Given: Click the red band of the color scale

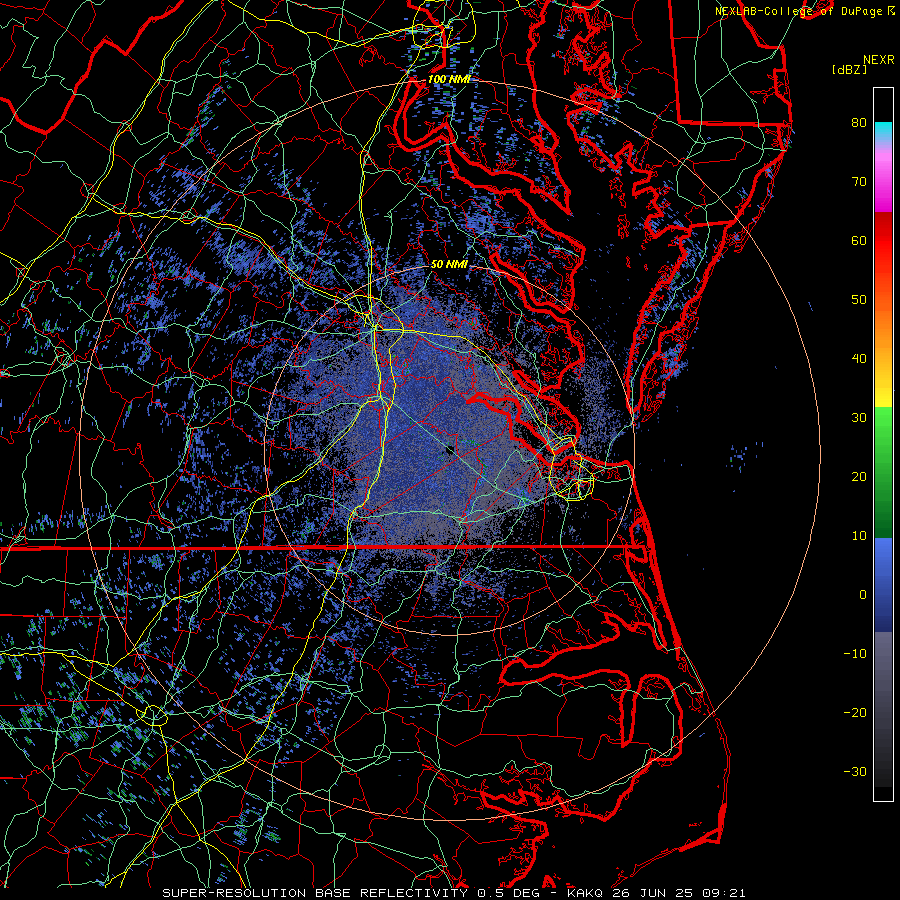Looking at the screenshot, I should click(x=883, y=241).
